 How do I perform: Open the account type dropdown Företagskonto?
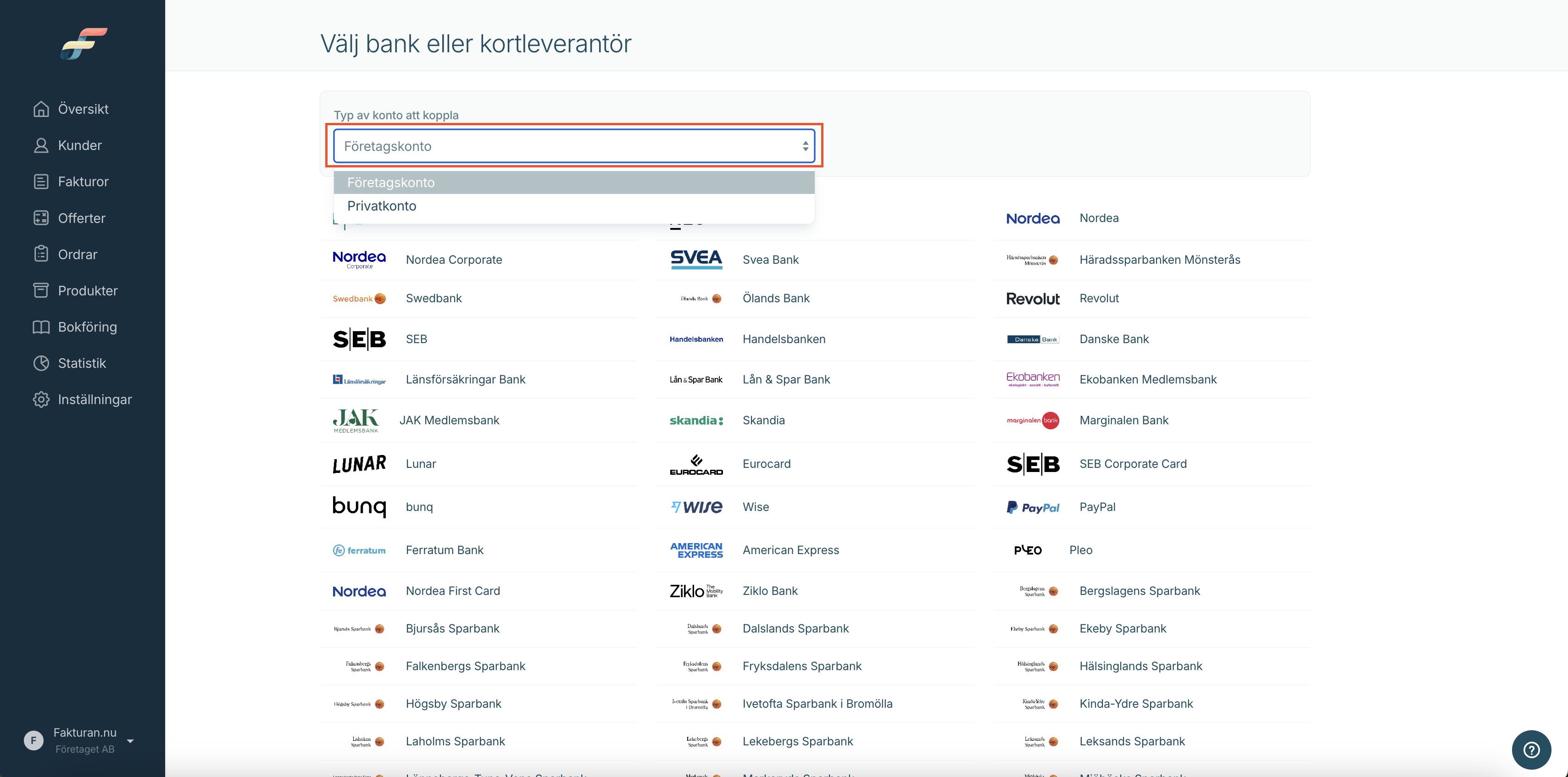[x=574, y=146]
